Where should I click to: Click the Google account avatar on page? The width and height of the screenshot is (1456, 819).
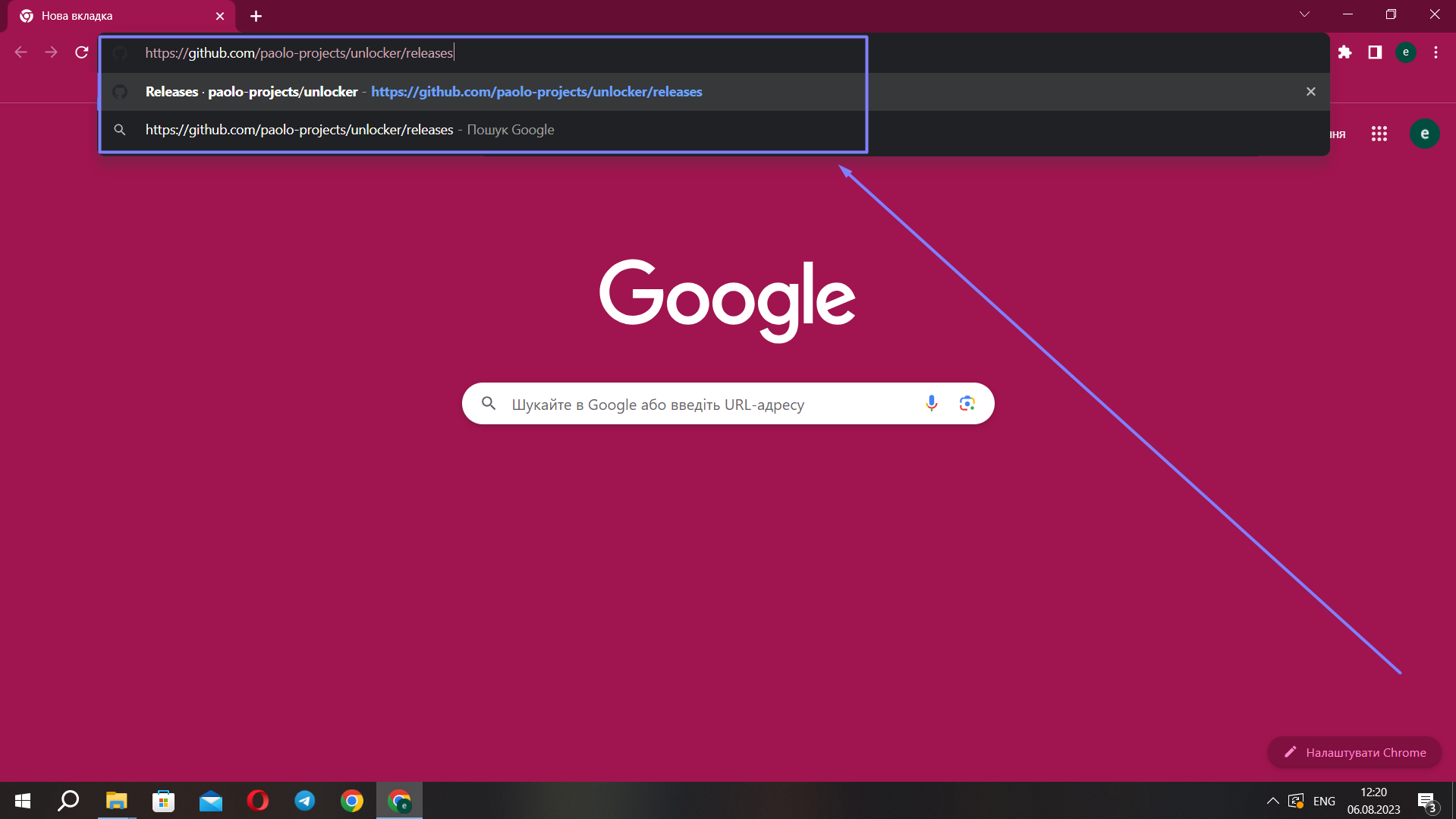pyautogui.click(x=1424, y=134)
